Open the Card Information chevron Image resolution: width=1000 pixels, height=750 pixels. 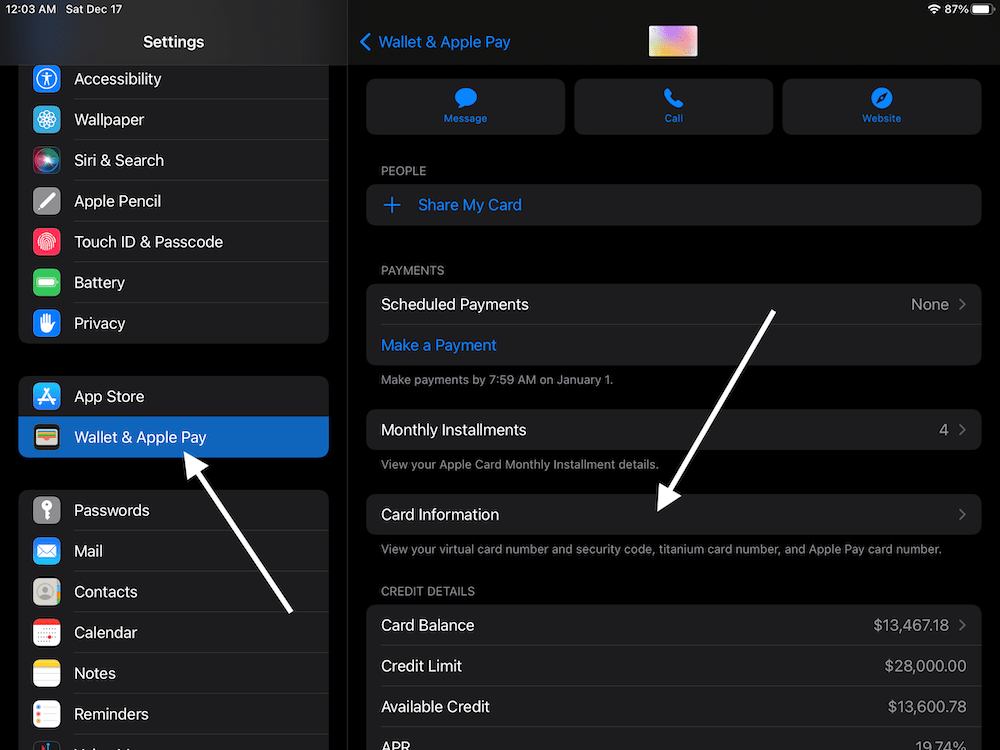(962, 515)
